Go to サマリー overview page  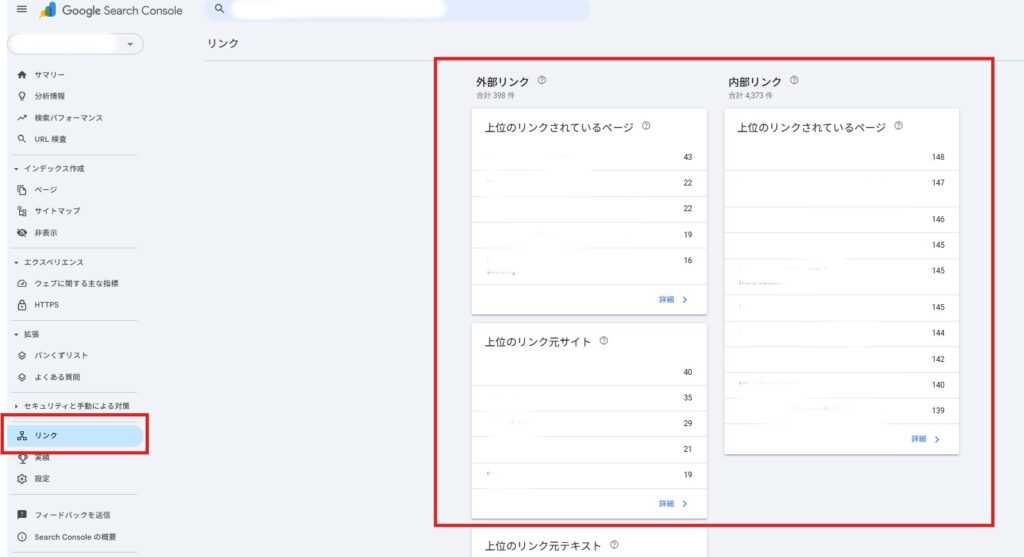50,74
